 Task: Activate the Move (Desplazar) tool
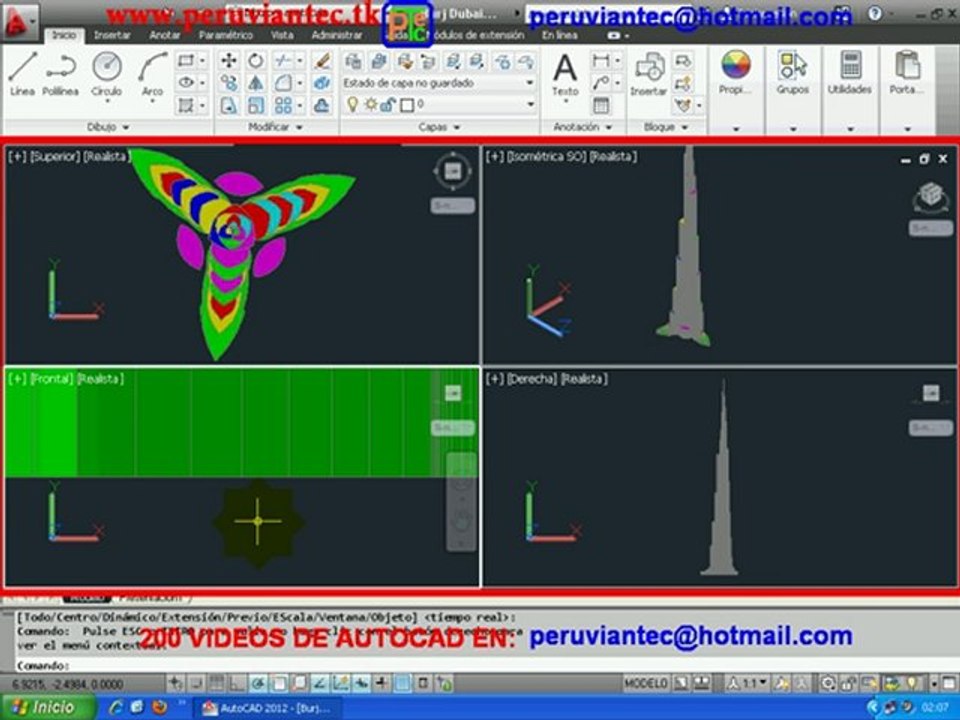[228, 60]
